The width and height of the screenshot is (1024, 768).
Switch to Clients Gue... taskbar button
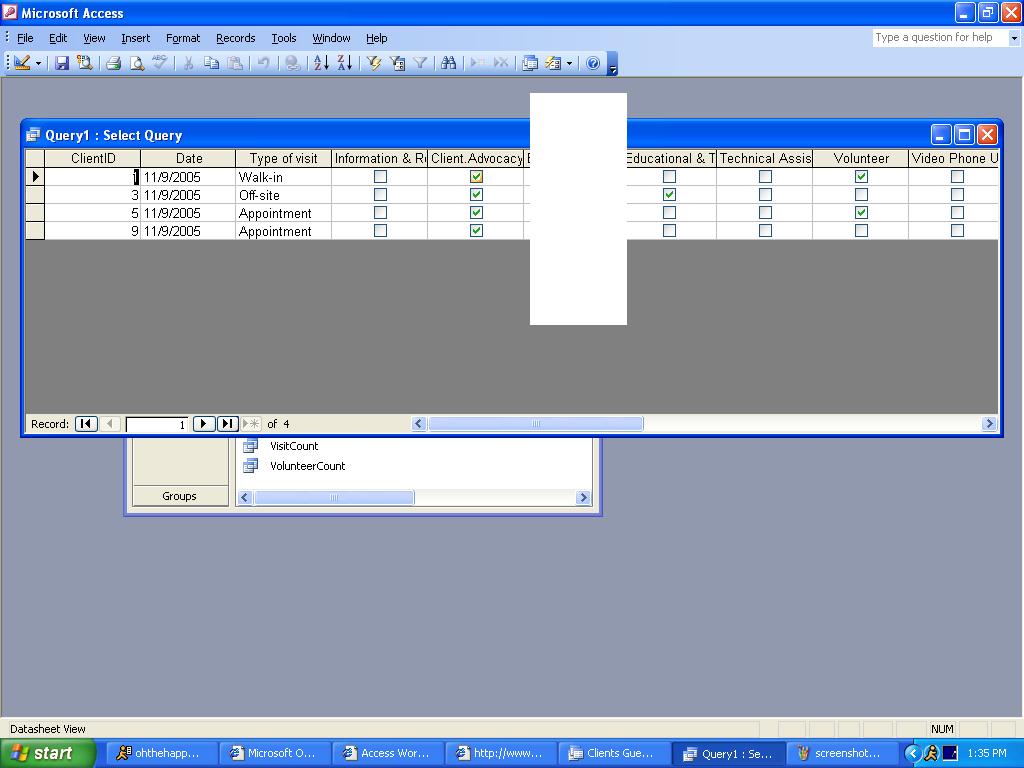(x=615, y=753)
